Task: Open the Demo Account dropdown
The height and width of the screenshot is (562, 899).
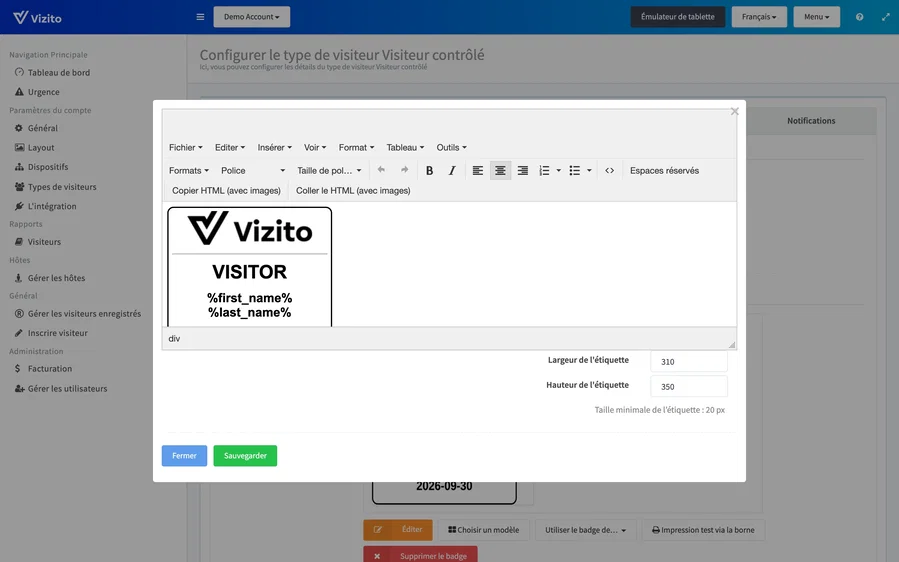Action: 252,17
